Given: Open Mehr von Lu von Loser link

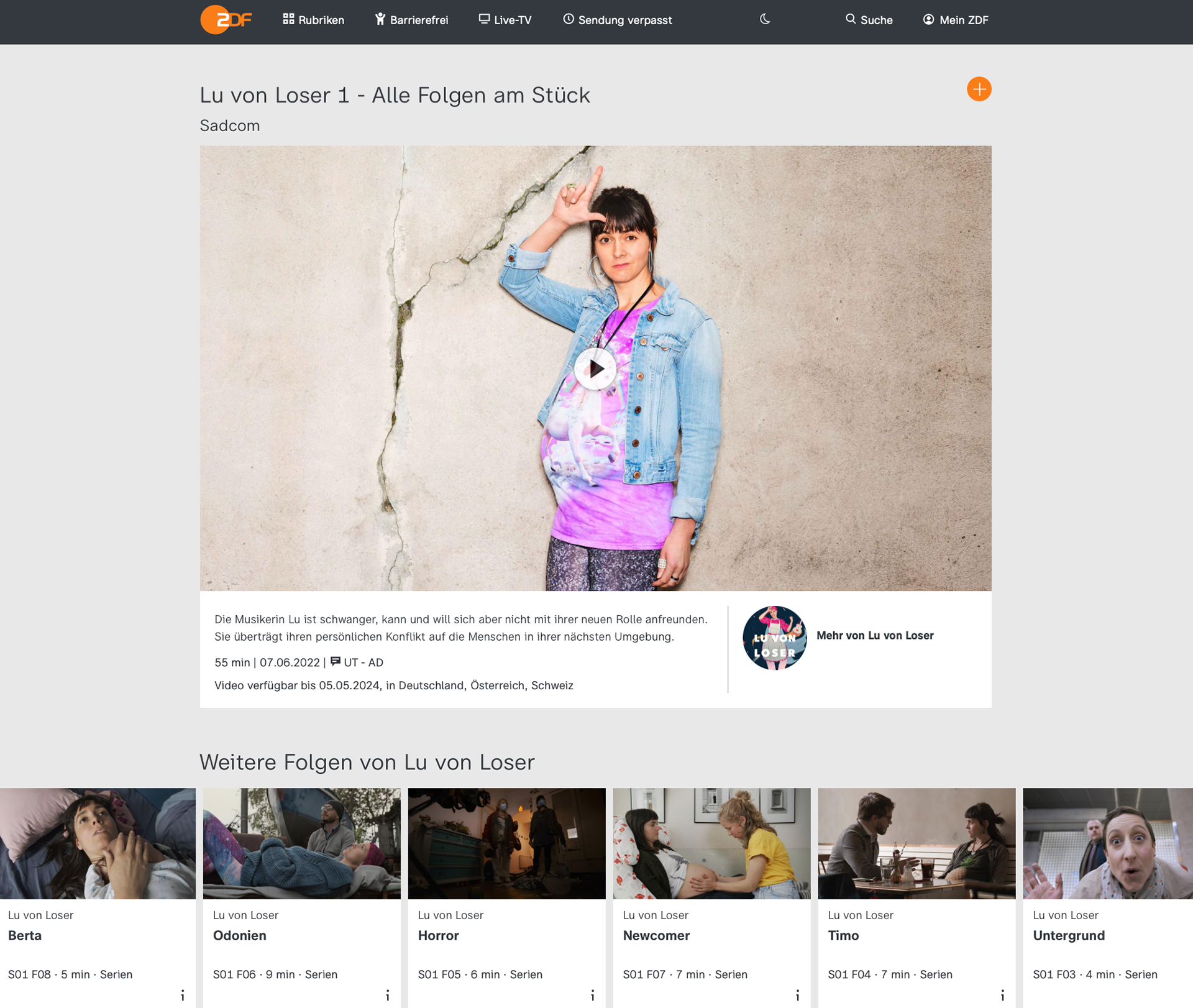Looking at the screenshot, I should coord(874,635).
